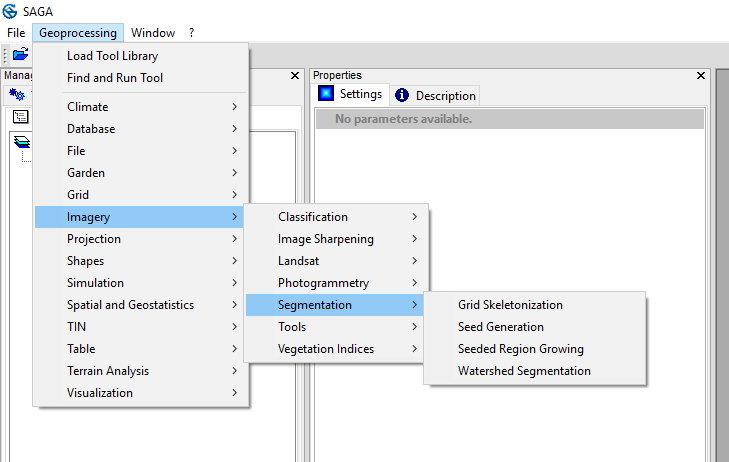Run Seeded Region Growing tool
This screenshot has width=729, height=462.
(535, 349)
